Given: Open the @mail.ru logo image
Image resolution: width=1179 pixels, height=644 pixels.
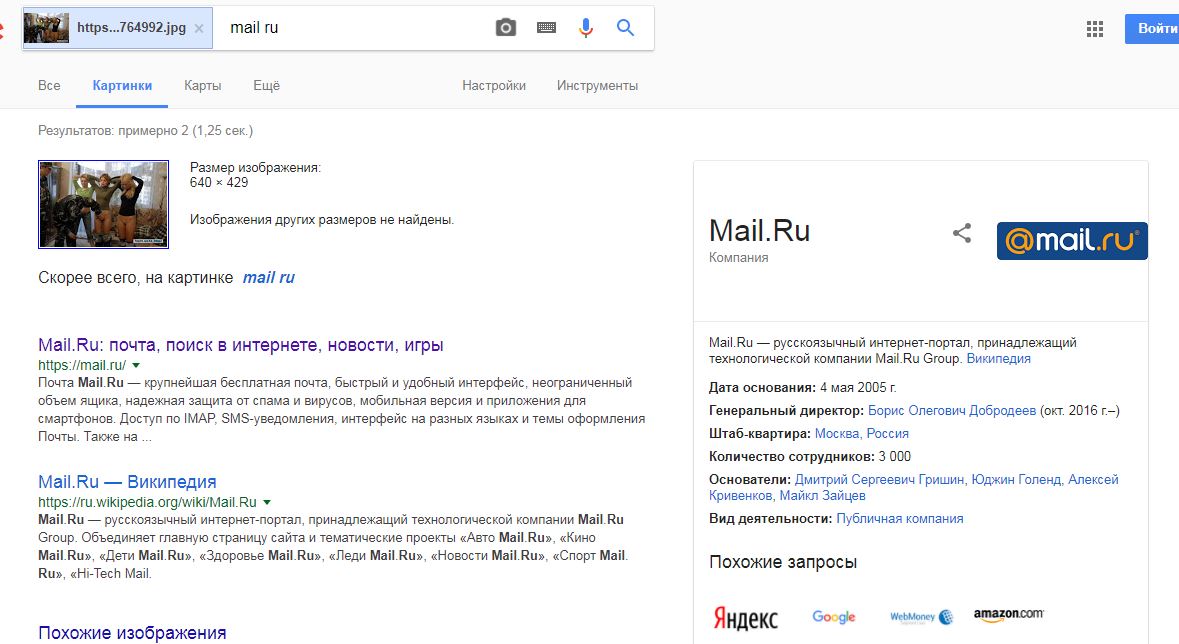Looking at the screenshot, I should coord(1072,241).
